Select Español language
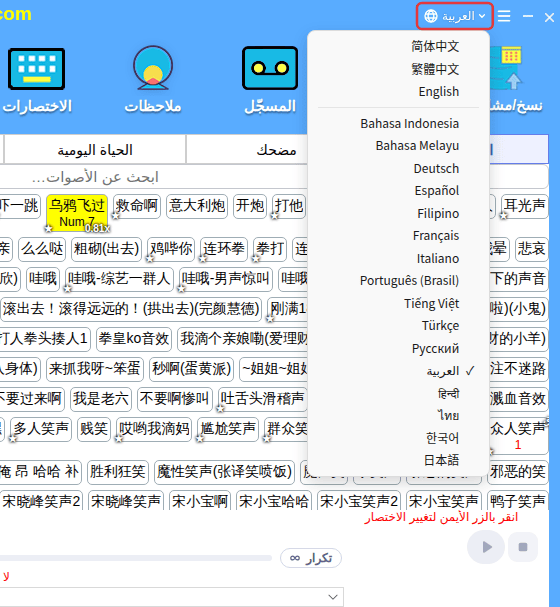 point(437,191)
